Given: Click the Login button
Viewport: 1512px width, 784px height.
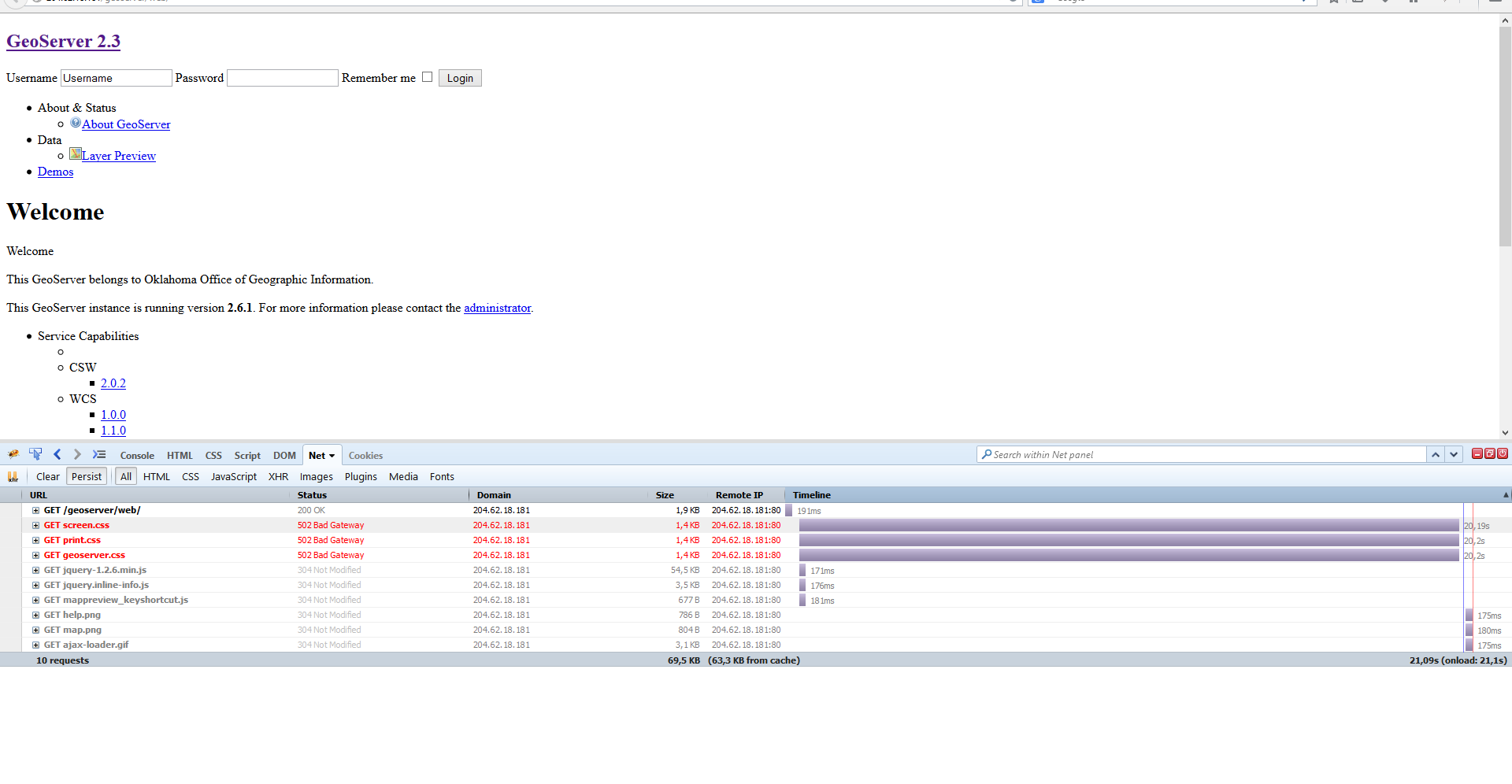Looking at the screenshot, I should (460, 78).
